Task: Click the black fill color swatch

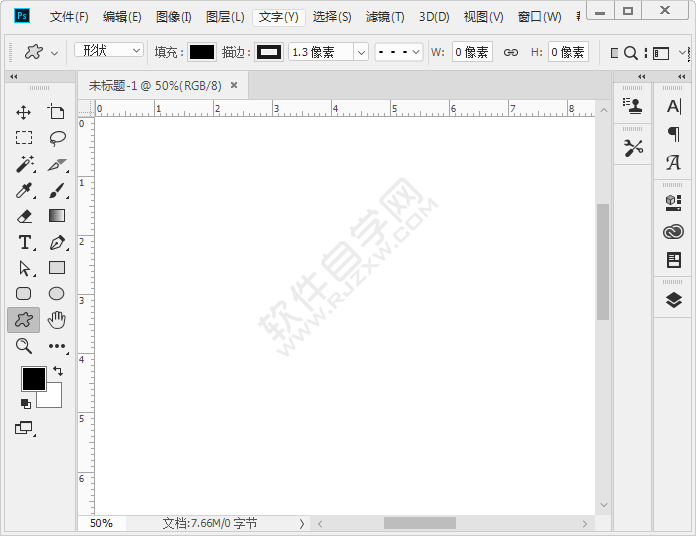Action: coord(202,52)
